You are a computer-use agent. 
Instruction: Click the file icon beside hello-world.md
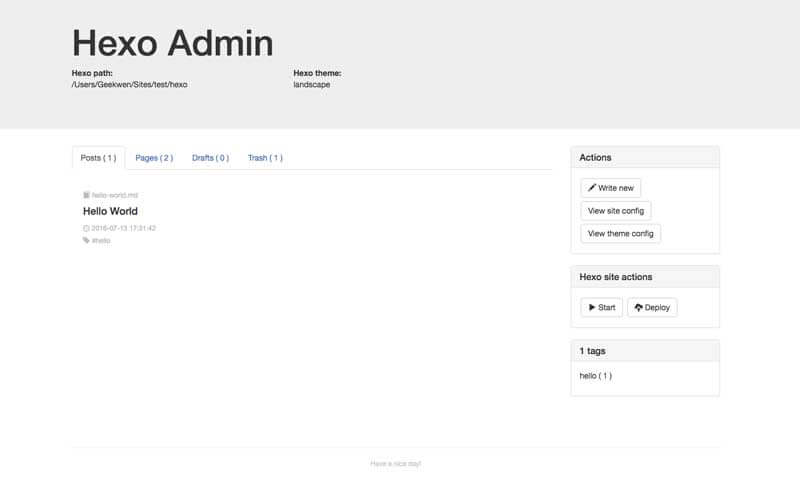coord(86,195)
